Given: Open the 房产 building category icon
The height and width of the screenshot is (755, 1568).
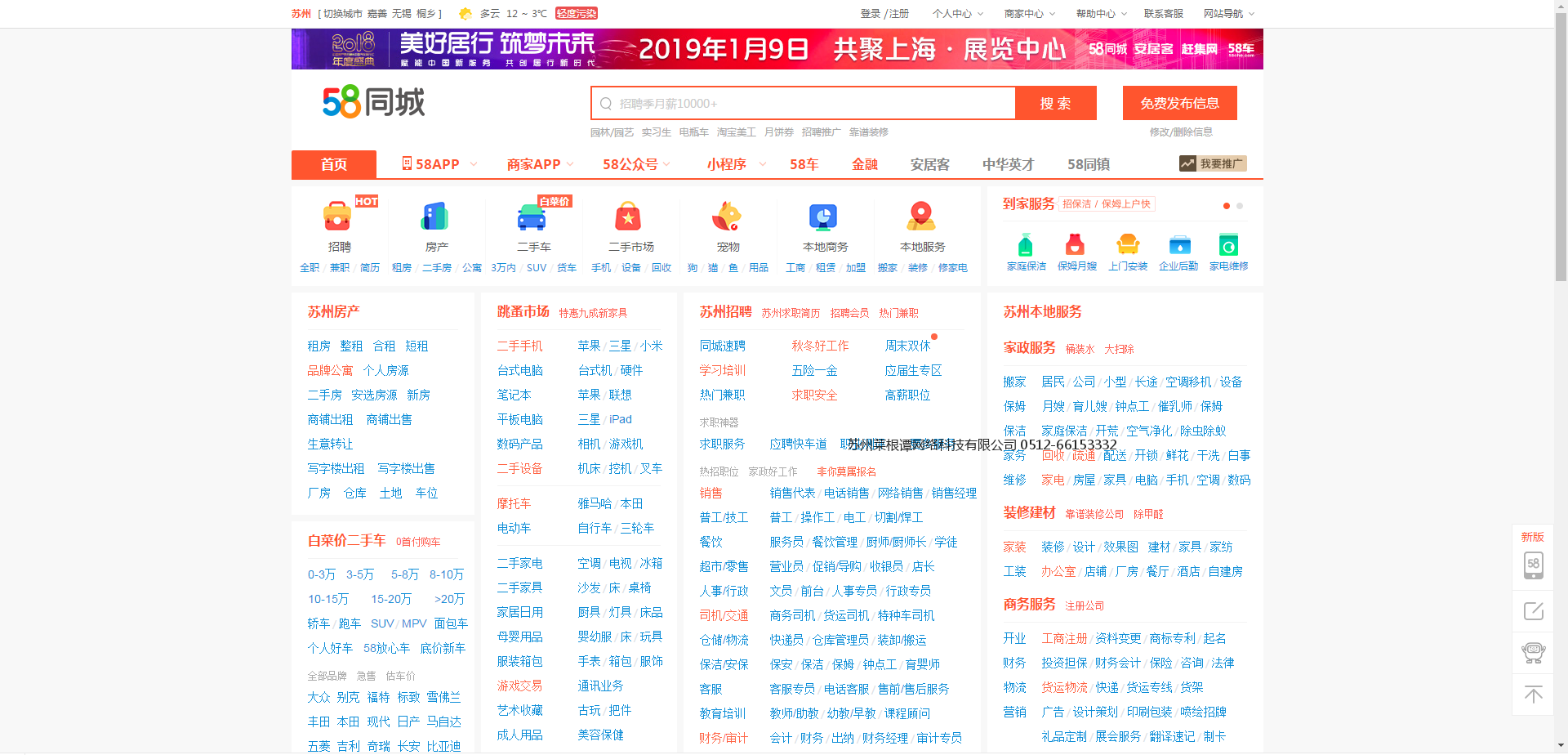Looking at the screenshot, I should (434, 216).
